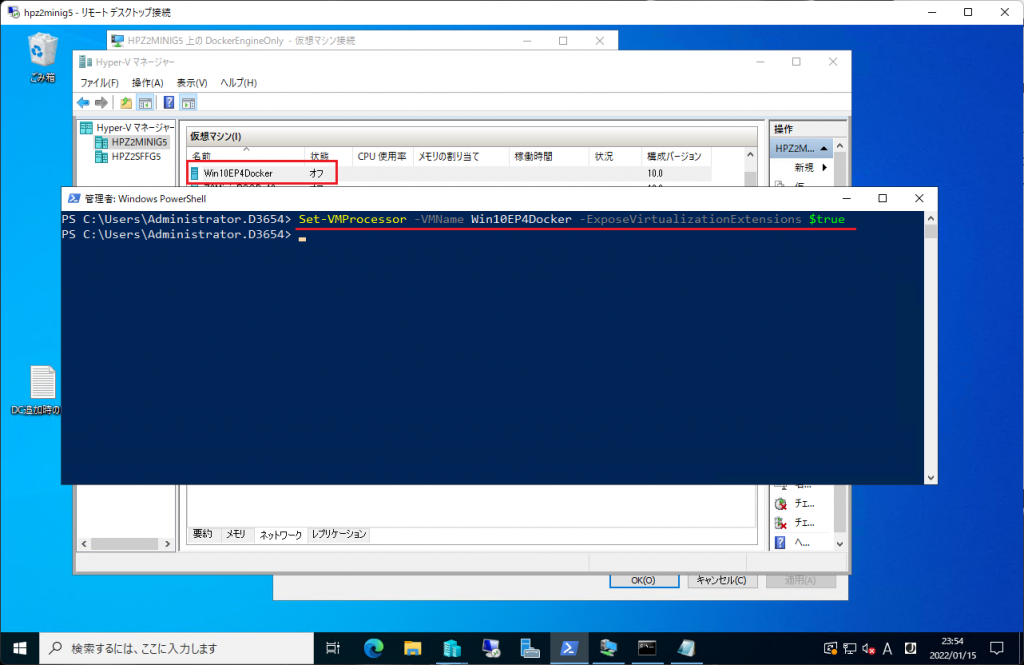This screenshot has height=665, width=1024.
Task: Click the virtual machine list scroll up arrow
Action: coord(750,155)
